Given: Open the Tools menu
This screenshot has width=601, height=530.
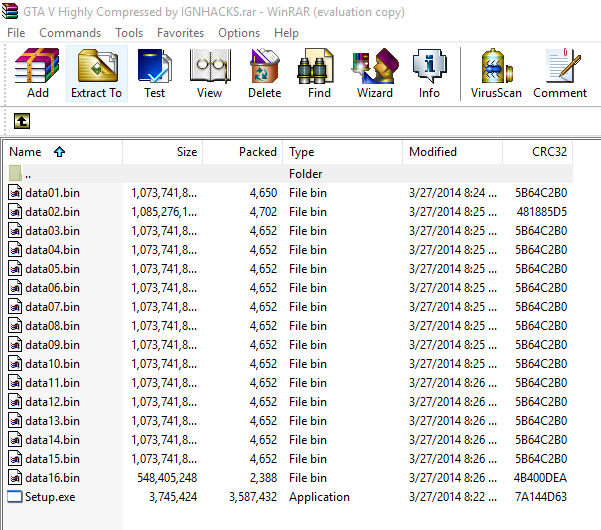Looking at the screenshot, I should [129, 33].
